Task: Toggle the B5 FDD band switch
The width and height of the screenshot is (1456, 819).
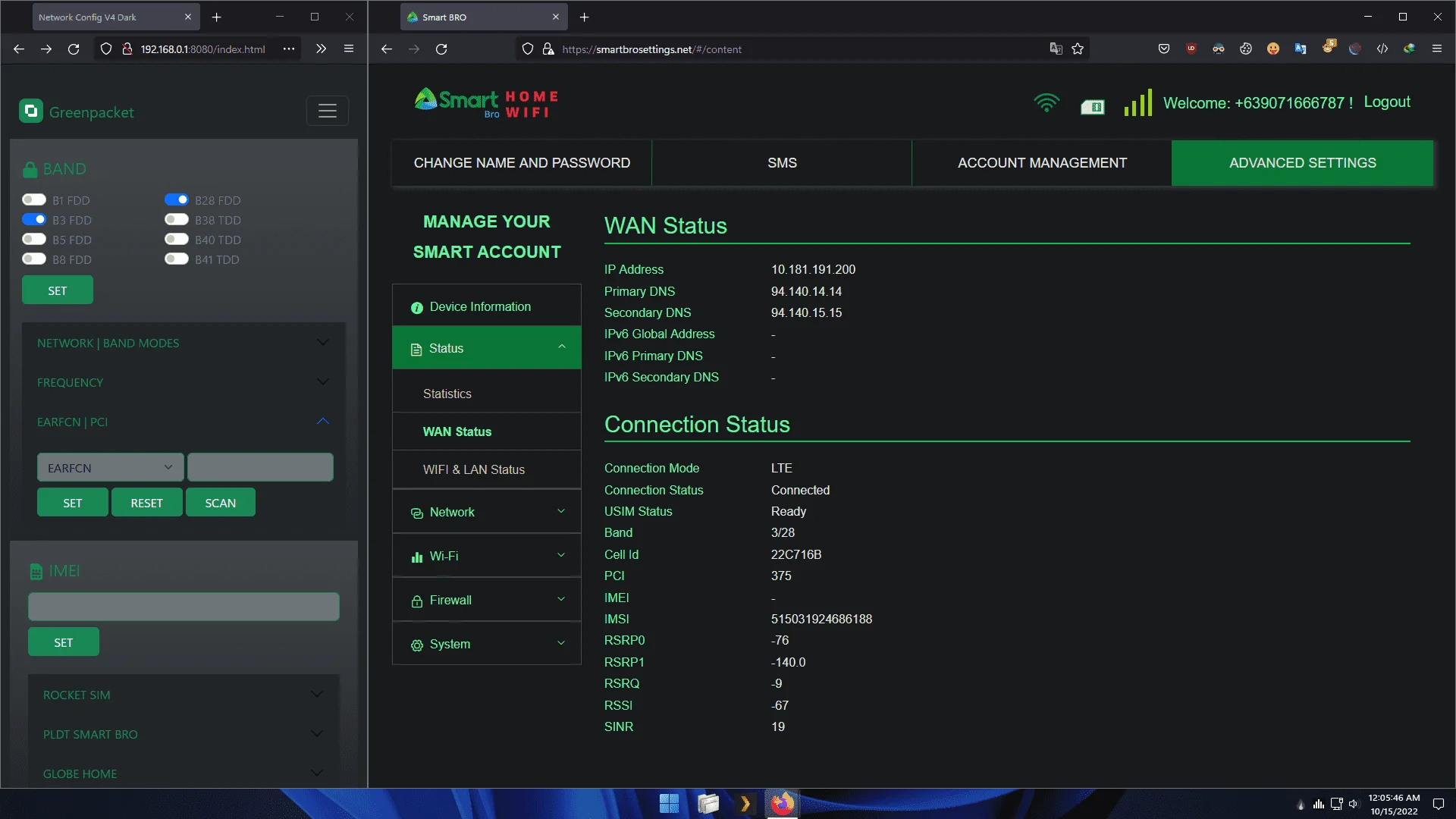Action: click(x=34, y=239)
